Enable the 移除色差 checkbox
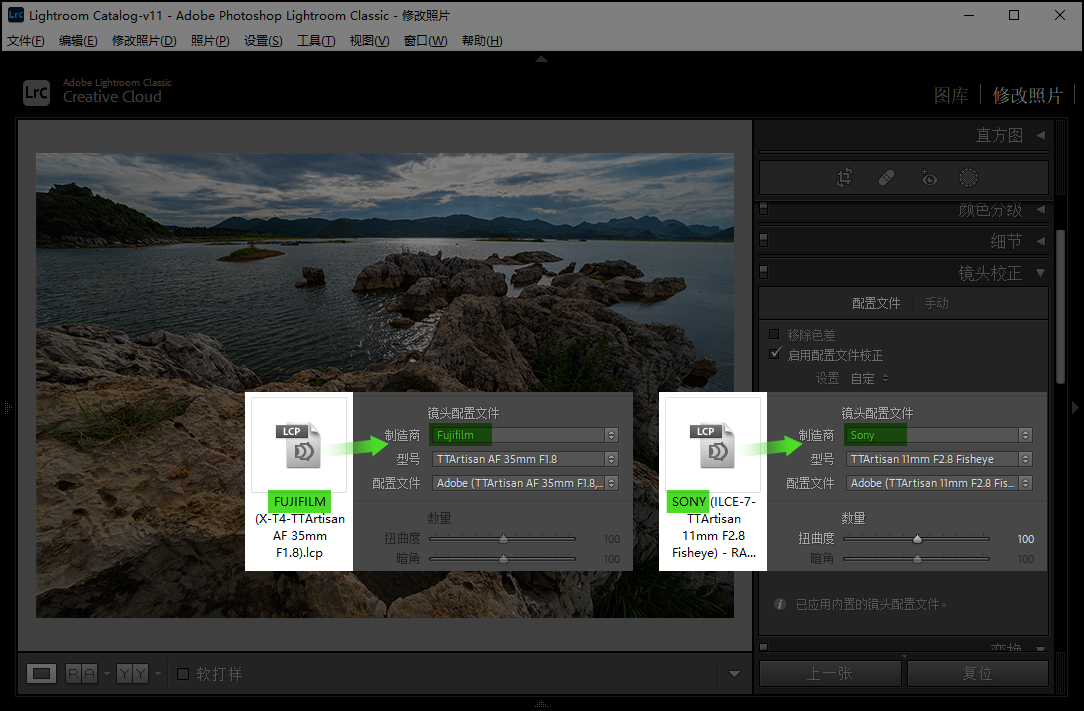1084x711 pixels. (x=774, y=335)
